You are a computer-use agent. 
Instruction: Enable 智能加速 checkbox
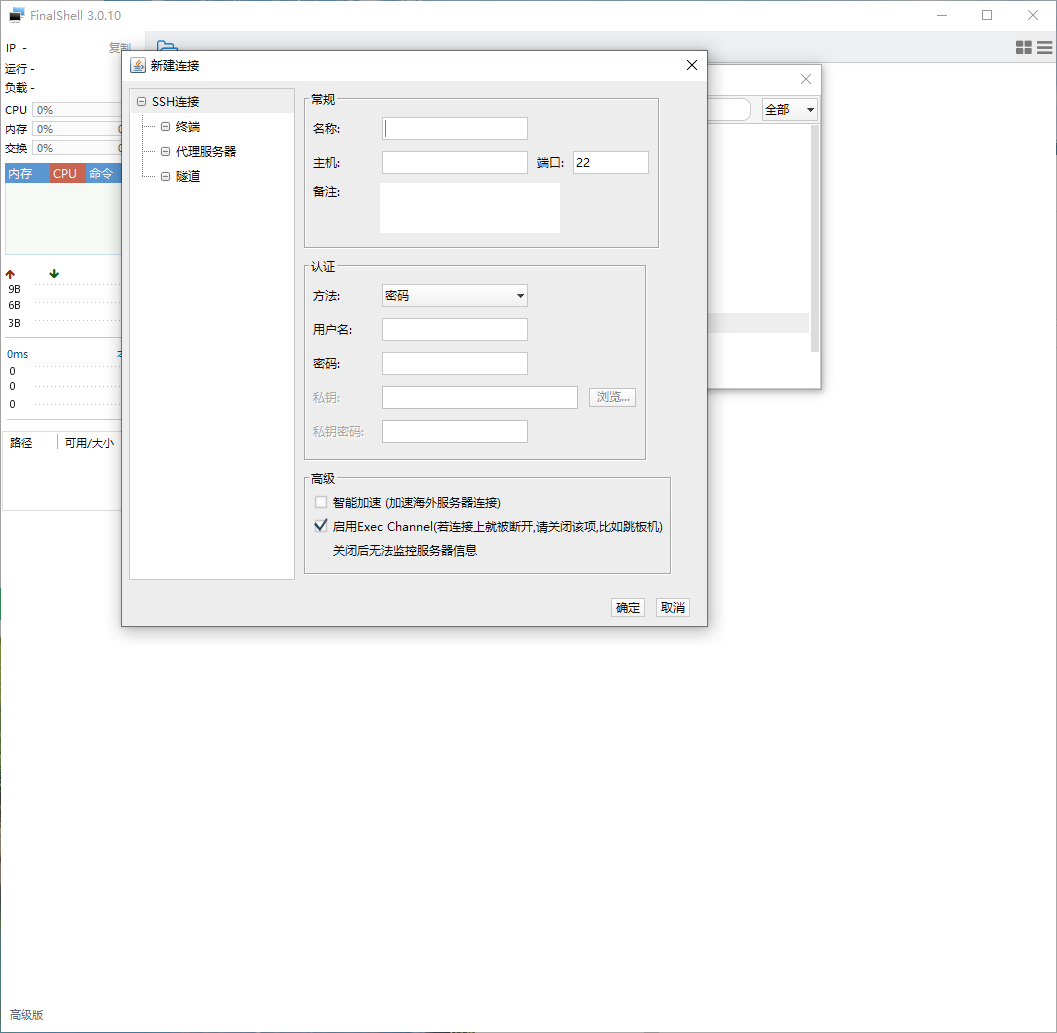(321, 502)
